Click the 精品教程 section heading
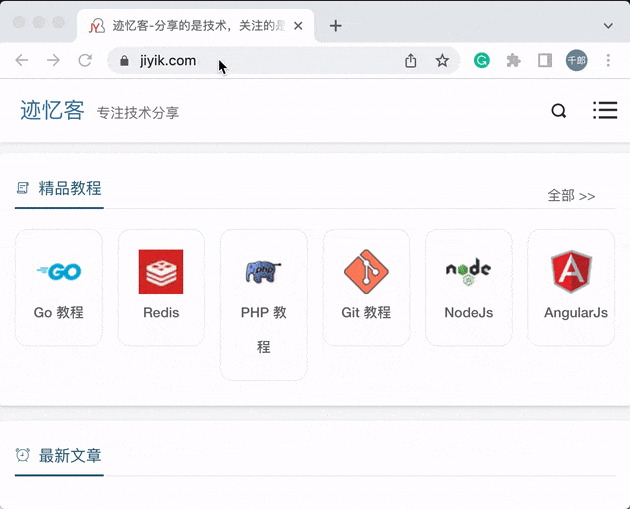This screenshot has width=630, height=509. (70, 188)
